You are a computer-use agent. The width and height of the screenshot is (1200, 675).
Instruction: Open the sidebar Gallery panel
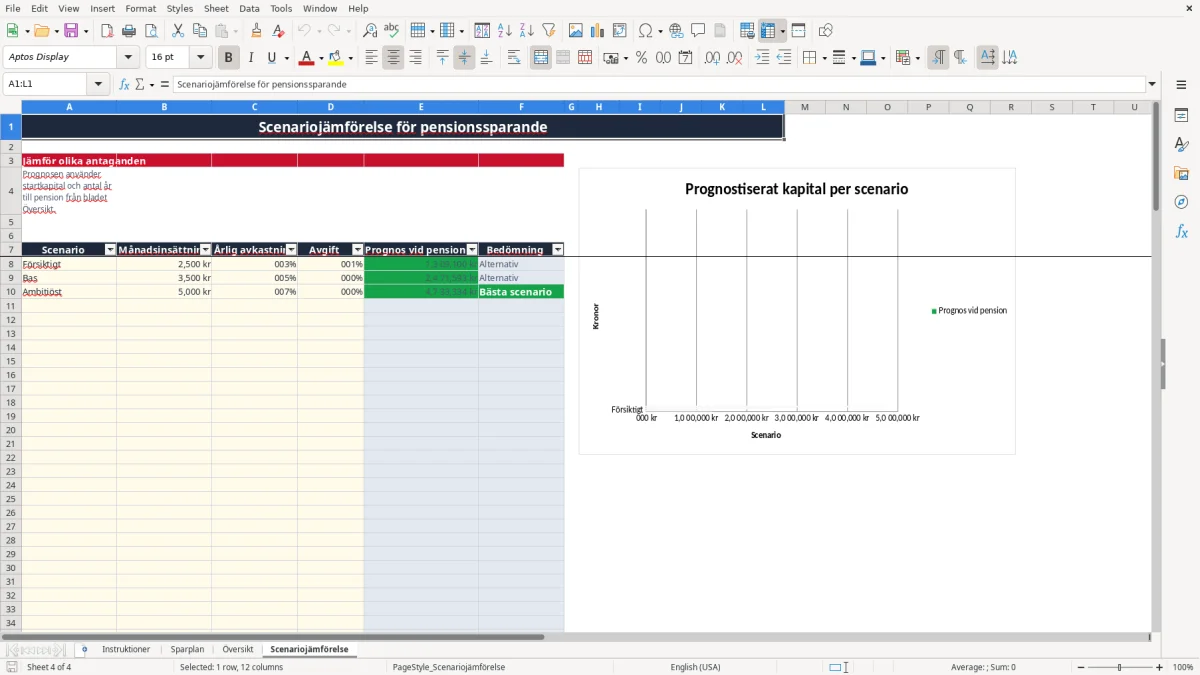[x=1181, y=173]
